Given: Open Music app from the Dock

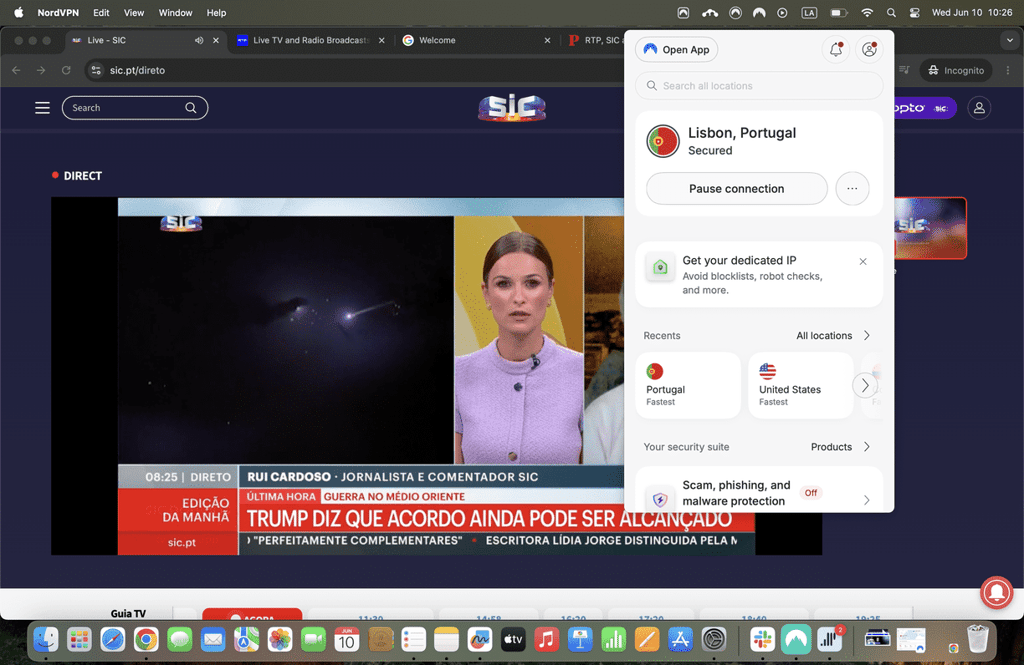Looking at the screenshot, I should click(547, 640).
